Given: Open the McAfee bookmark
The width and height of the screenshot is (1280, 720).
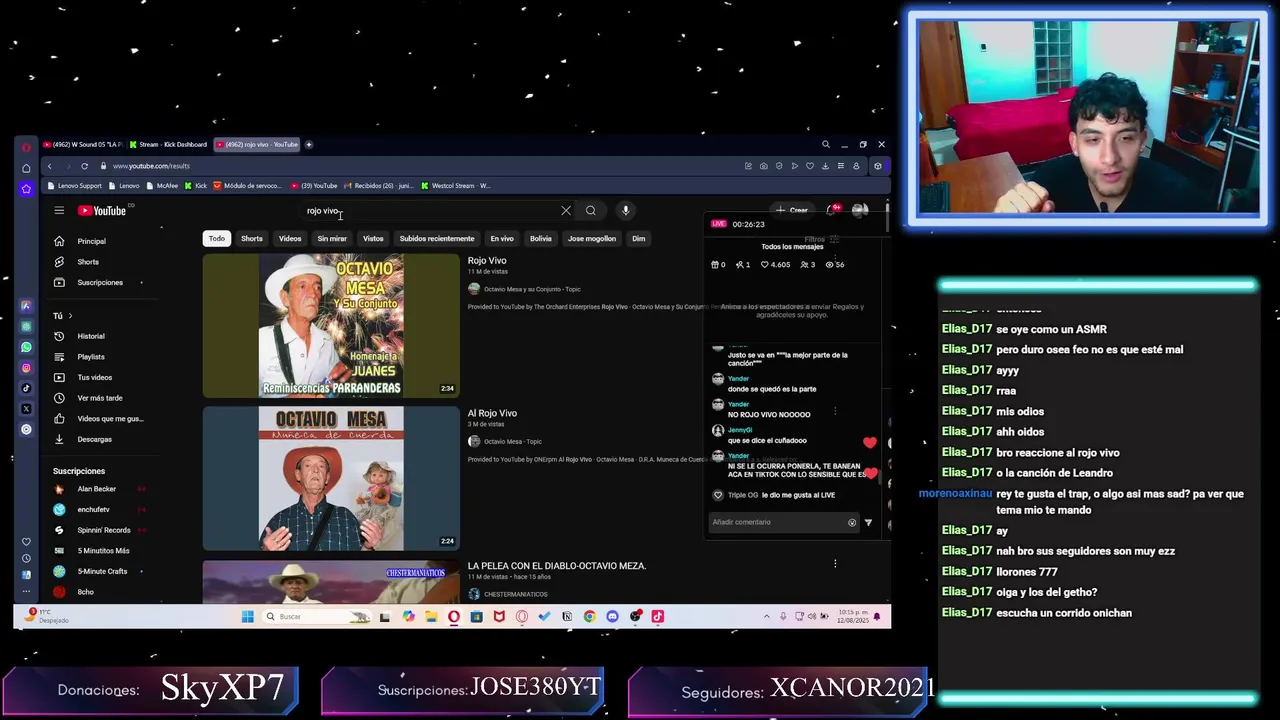Looking at the screenshot, I should 162,186.
